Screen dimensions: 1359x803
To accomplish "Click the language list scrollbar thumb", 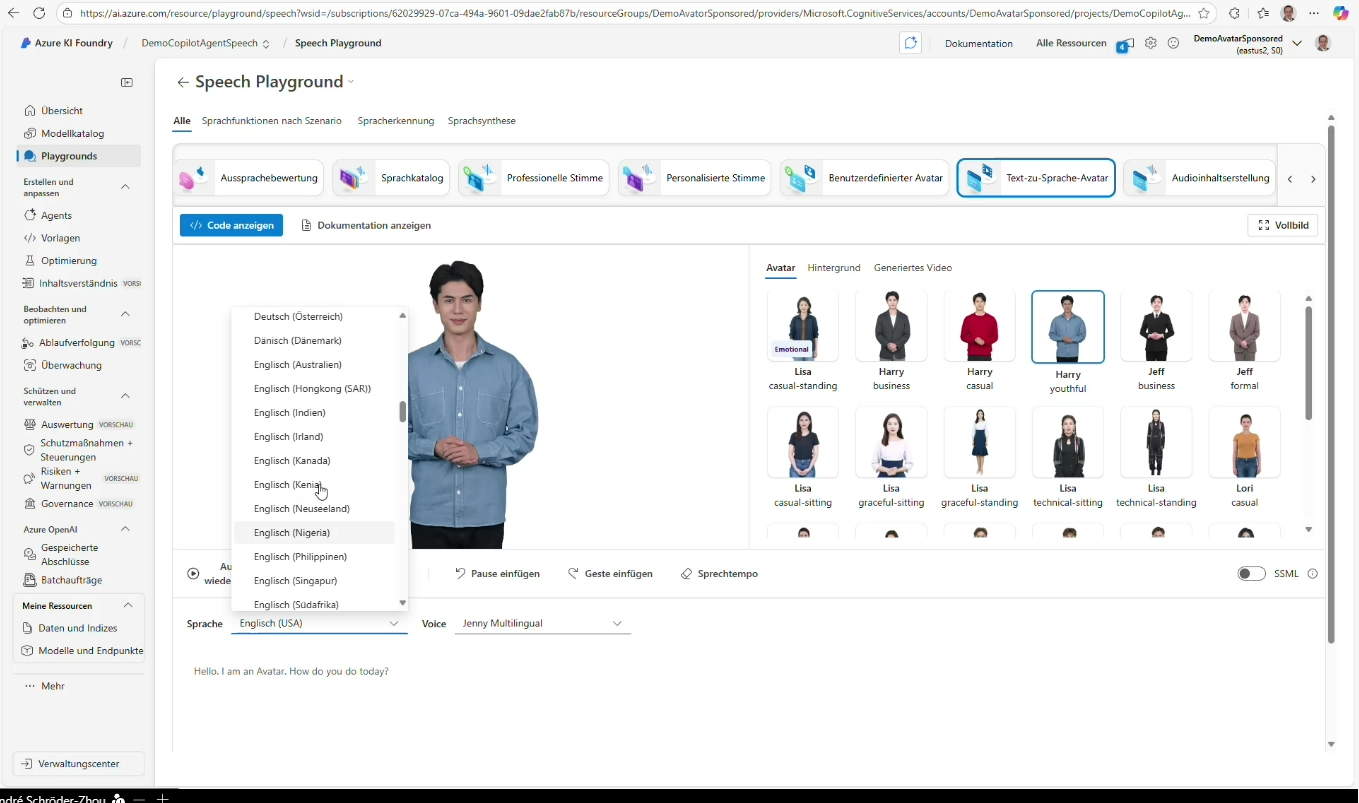I will point(403,412).
